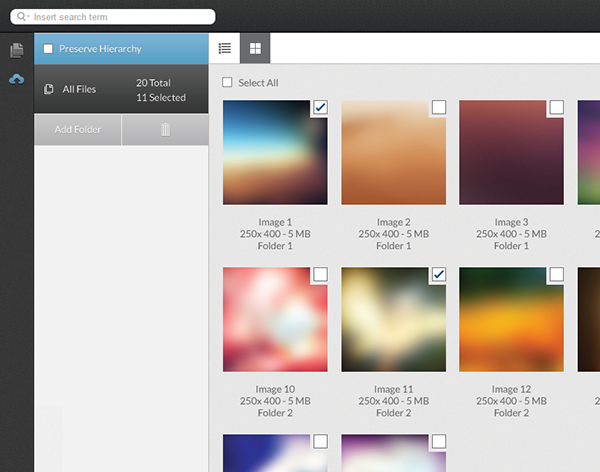The width and height of the screenshot is (600, 472).
Task: Click the Add Folder button
Action: [x=78, y=130]
